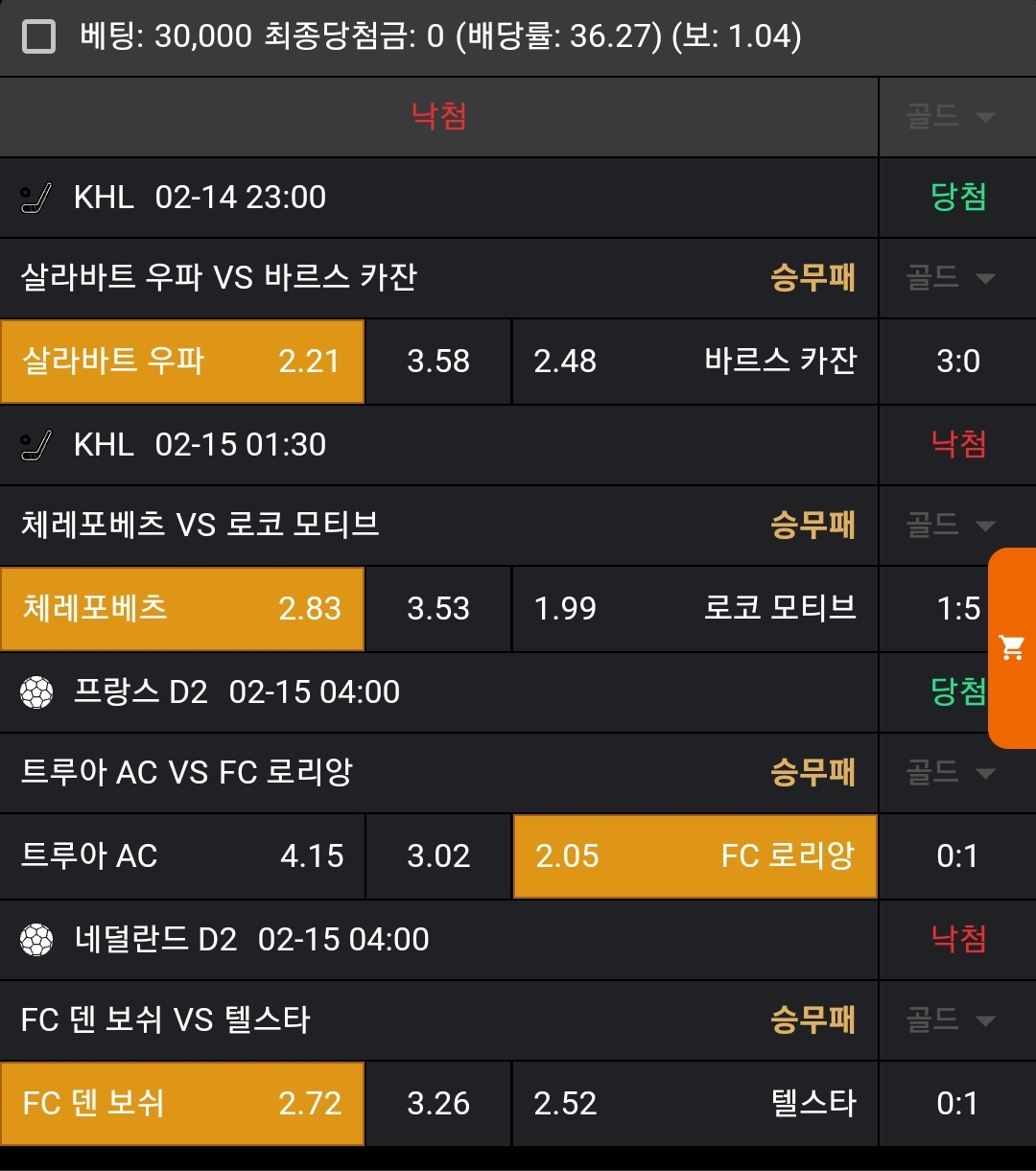The width and height of the screenshot is (1036, 1171).
Task: Expand the 골드 dropdown for 살라바트 우파 match
Action: [x=951, y=278]
